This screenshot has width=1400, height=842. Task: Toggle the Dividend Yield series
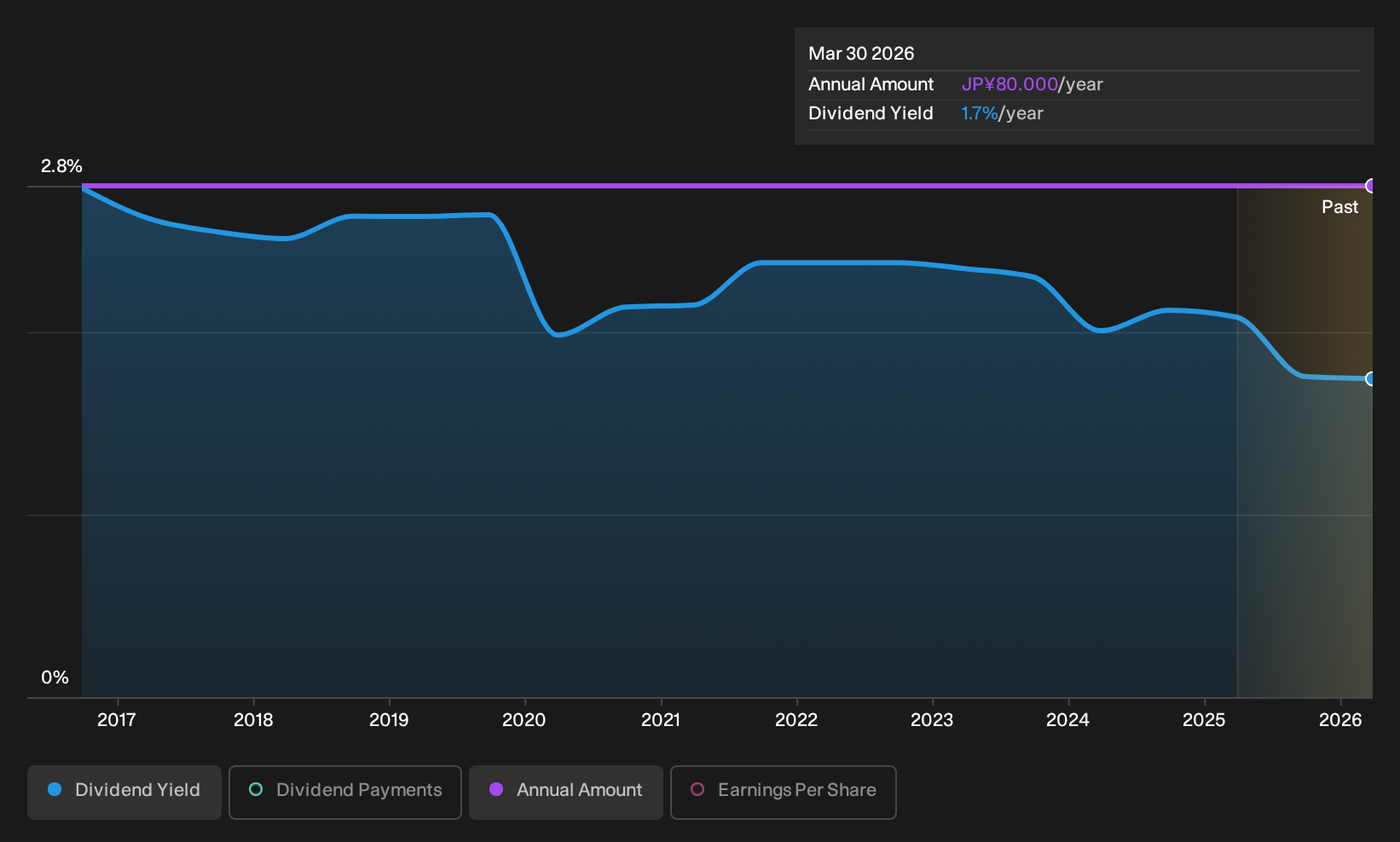coord(124,792)
